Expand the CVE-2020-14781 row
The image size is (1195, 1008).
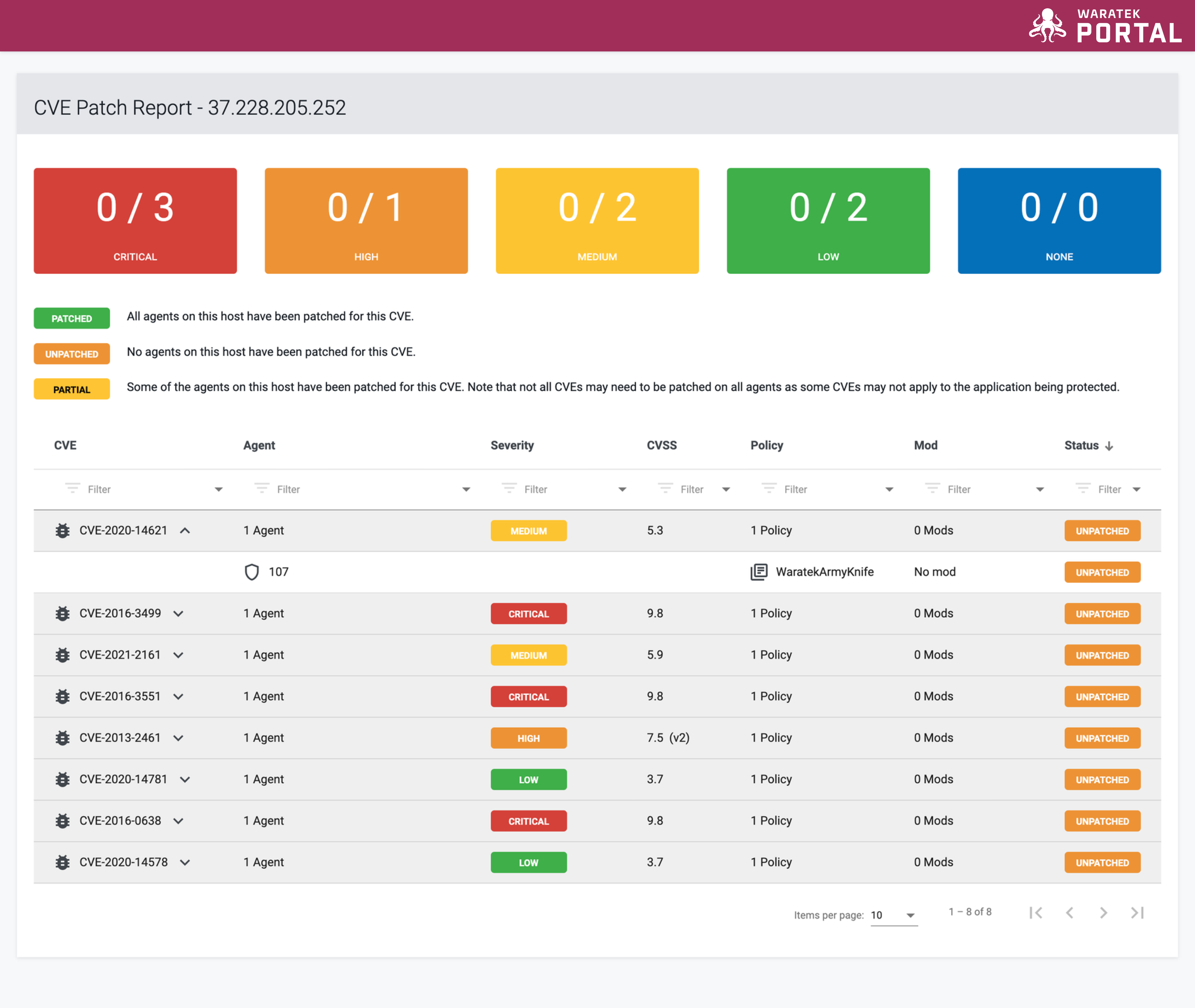(185, 780)
